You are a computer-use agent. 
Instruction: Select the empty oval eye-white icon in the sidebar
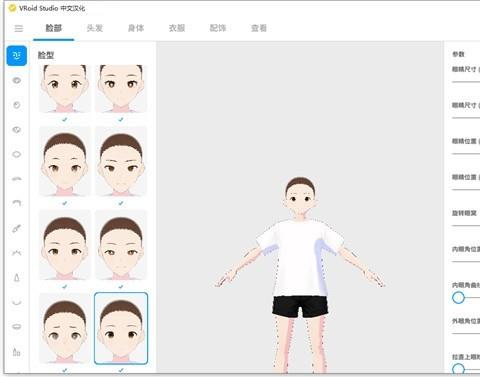click(x=17, y=154)
